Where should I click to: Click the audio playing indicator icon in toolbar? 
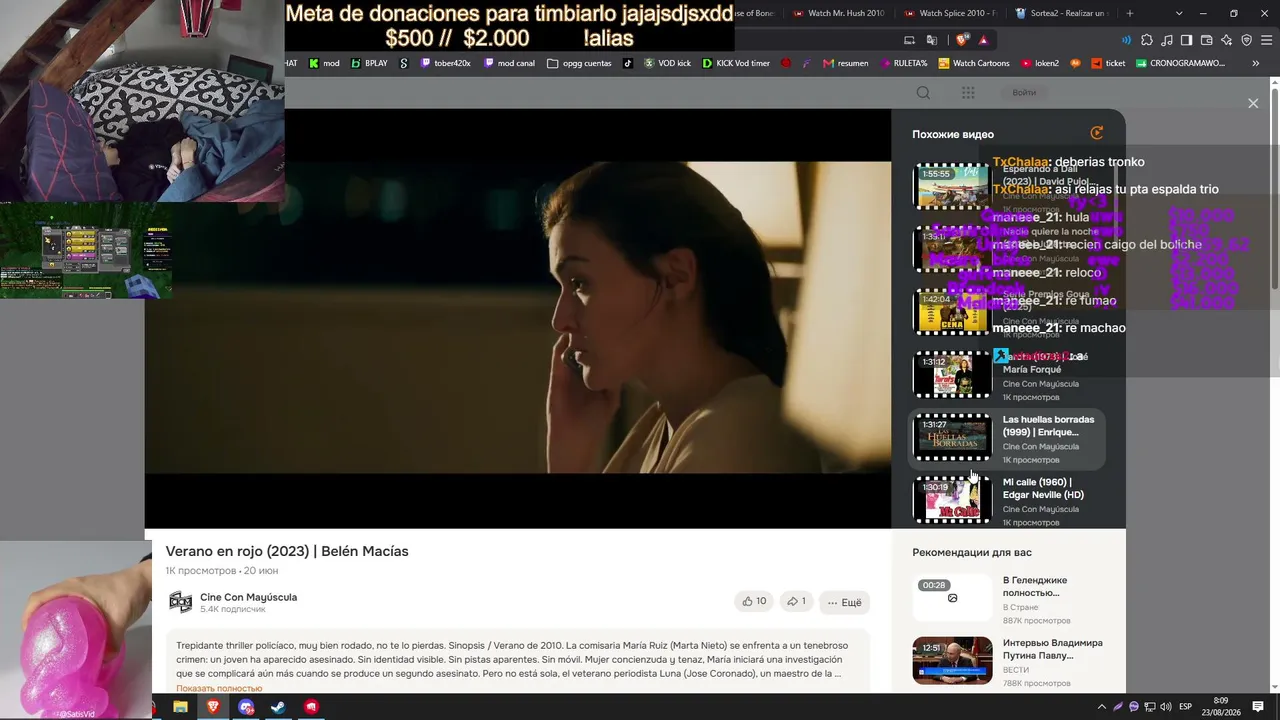1127,40
